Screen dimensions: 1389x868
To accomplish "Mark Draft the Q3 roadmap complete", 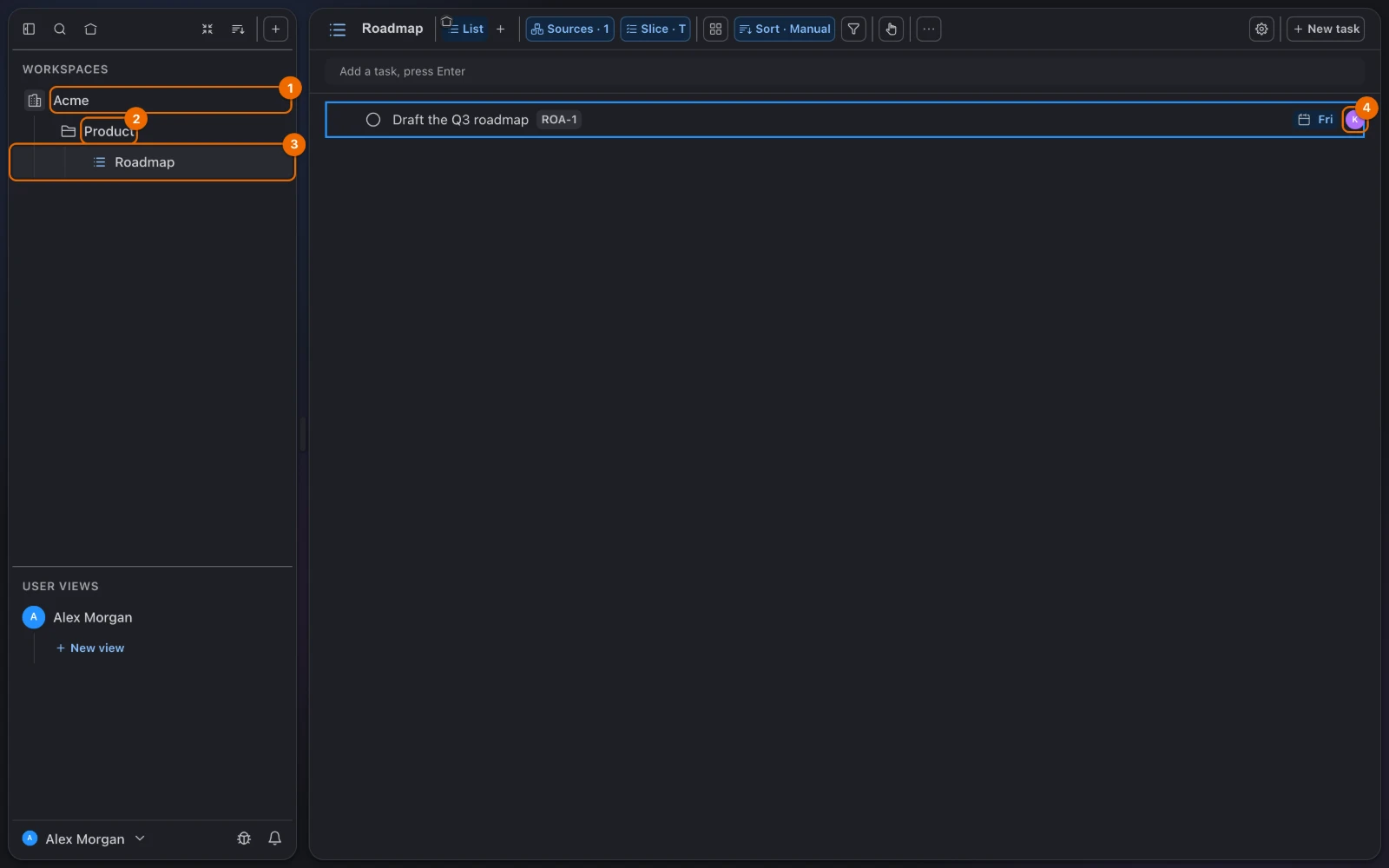I will 373,120.
